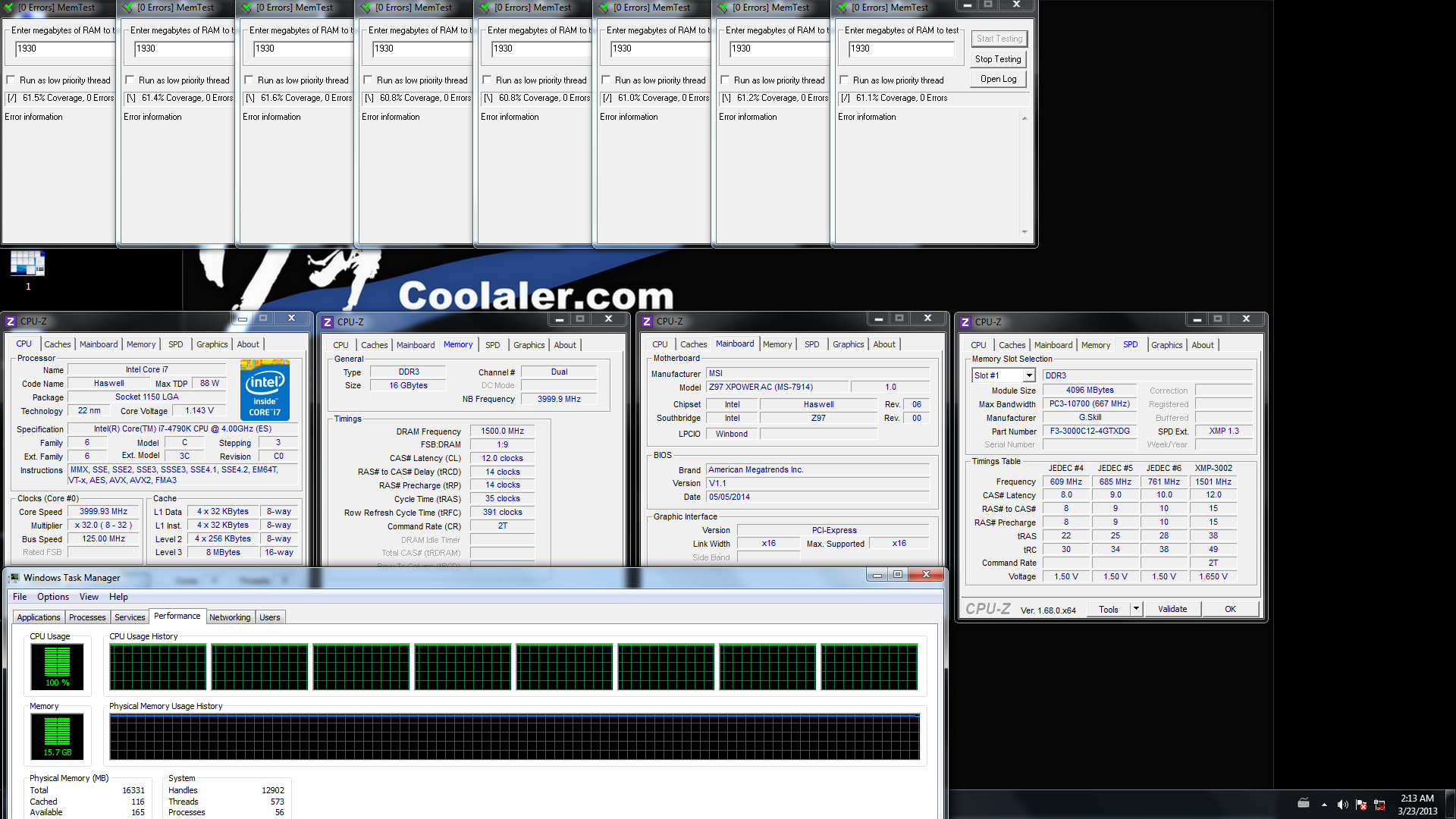Open the desktop icon labeled 1

point(28,269)
